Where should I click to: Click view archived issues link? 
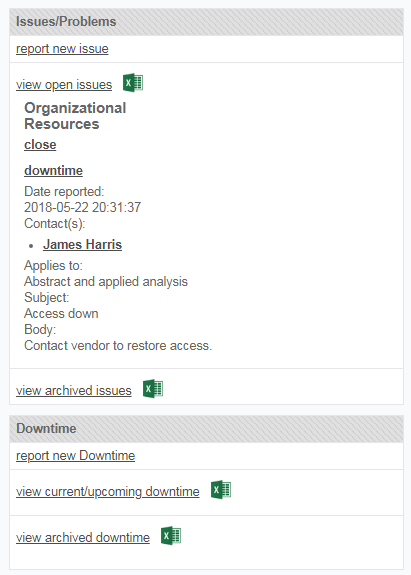click(x=74, y=391)
